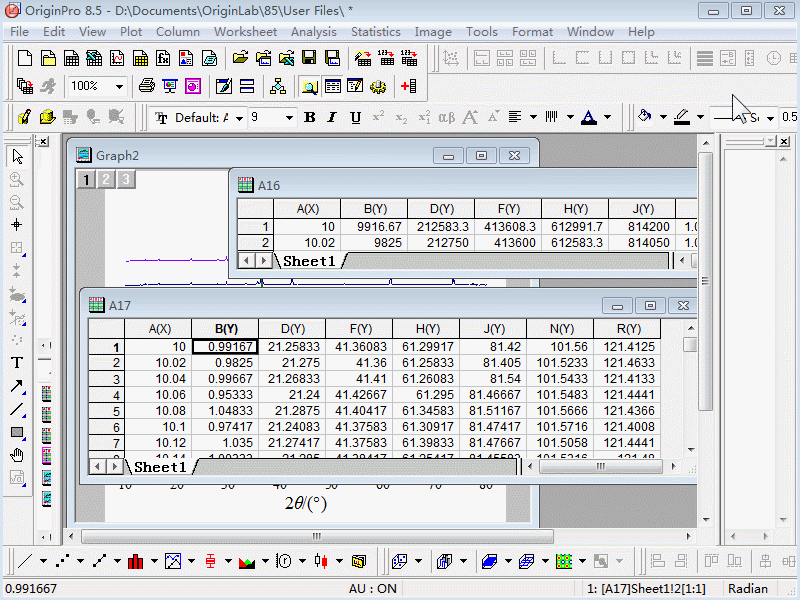Open the zoom level 100% dropdown
Viewport: 800px width, 600px height.
point(119,87)
